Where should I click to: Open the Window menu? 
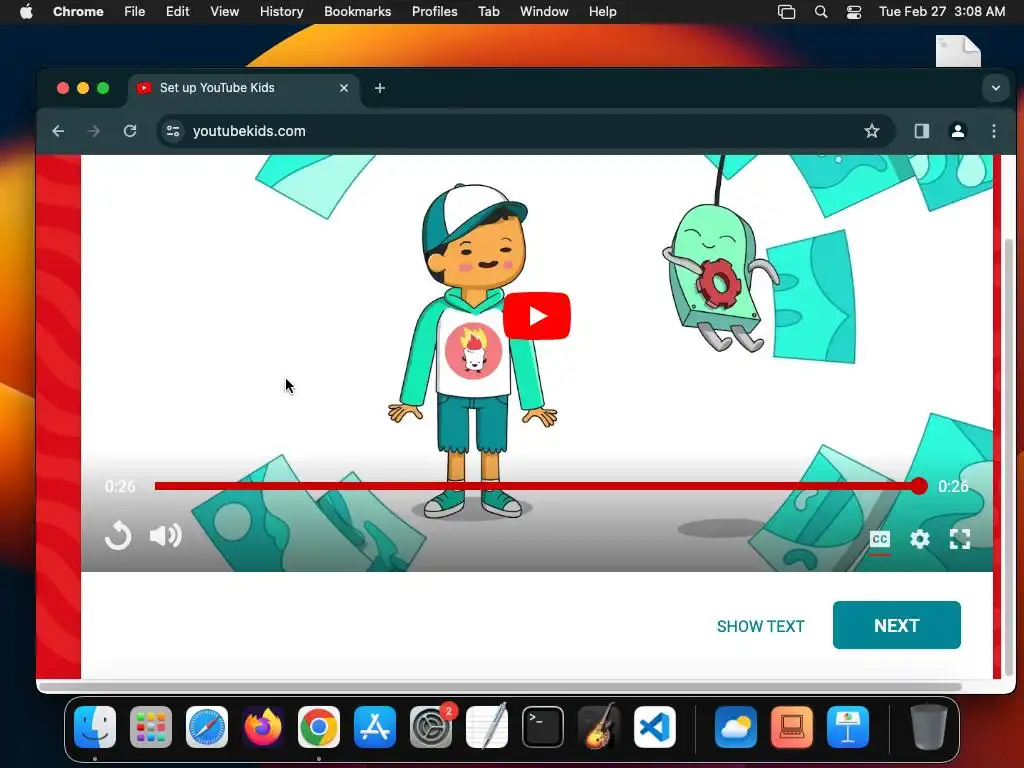pyautogui.click(x=544, y=12)
